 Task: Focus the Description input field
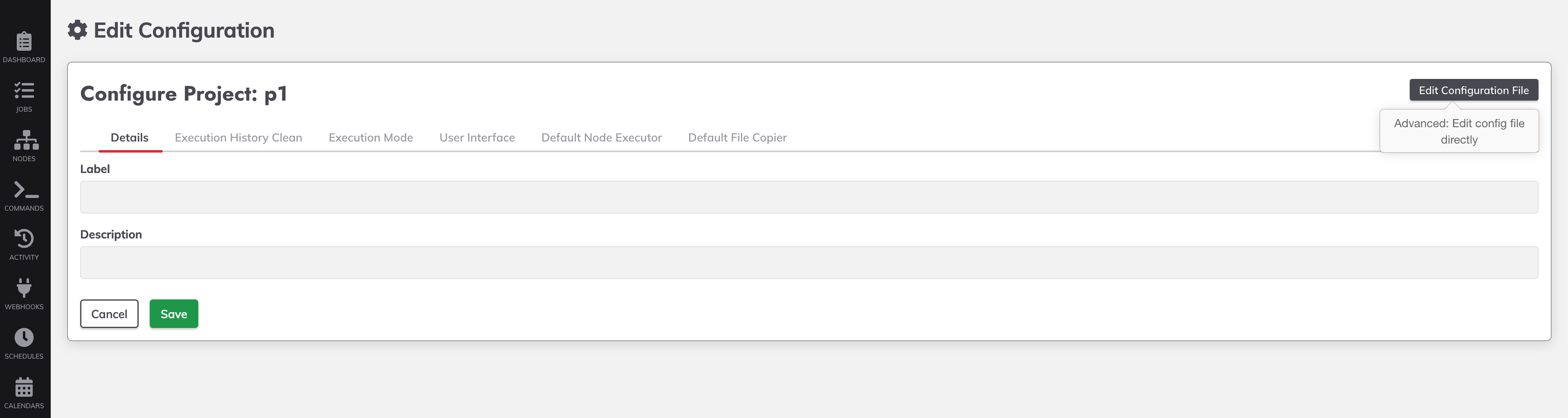coord(809,263)
